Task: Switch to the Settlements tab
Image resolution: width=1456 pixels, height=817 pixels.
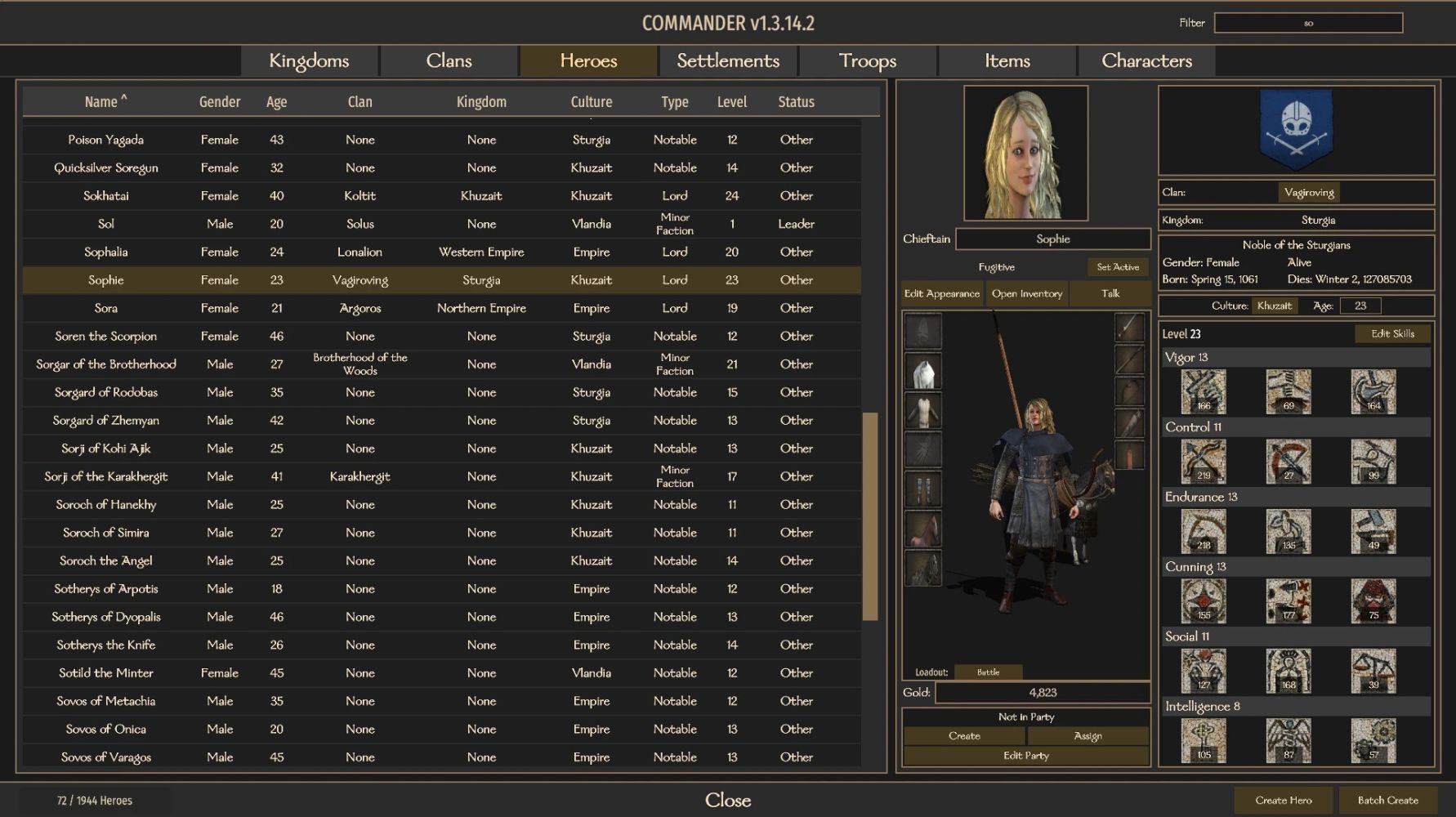Action: [727, 61]
